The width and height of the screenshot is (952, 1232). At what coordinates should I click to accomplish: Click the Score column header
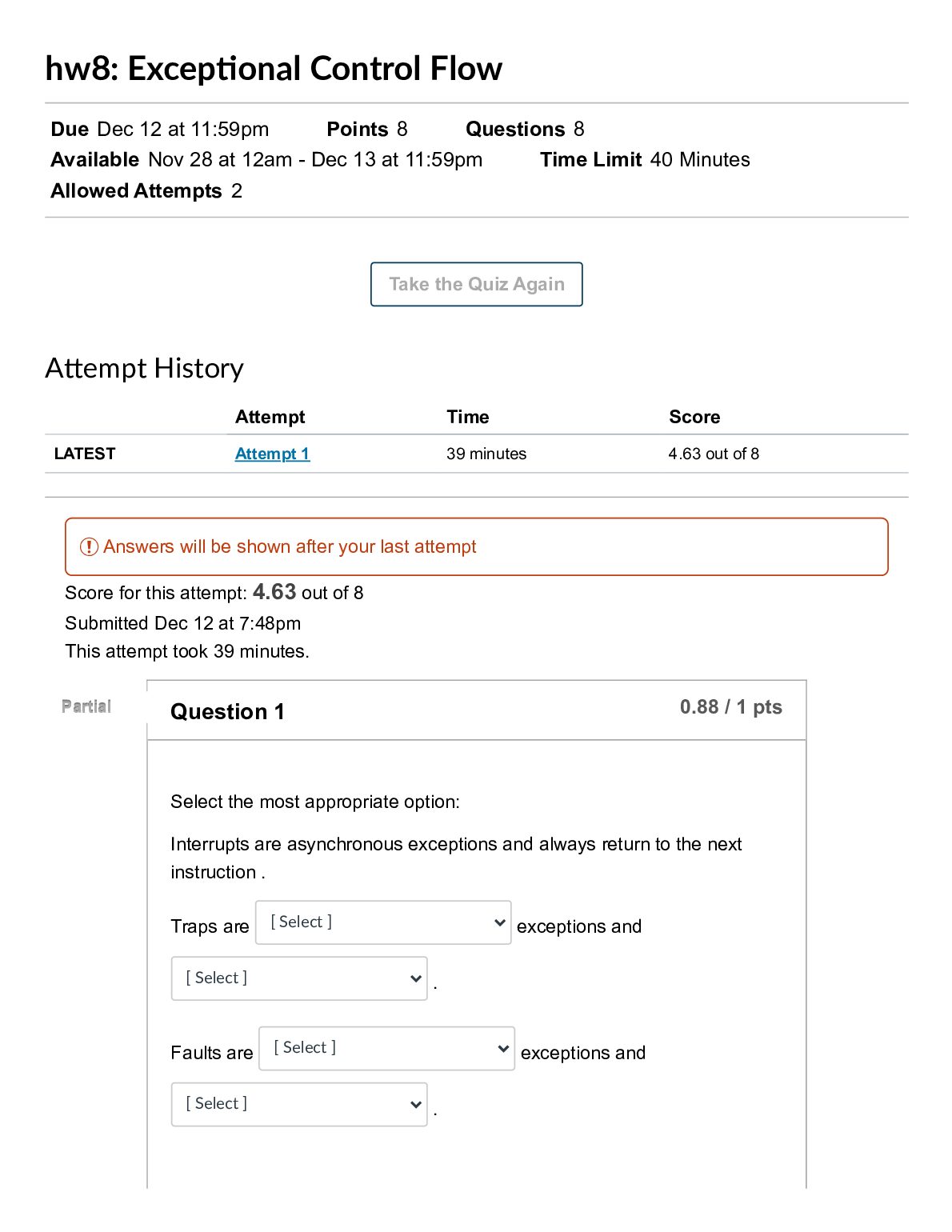click(x=694, y=417)
